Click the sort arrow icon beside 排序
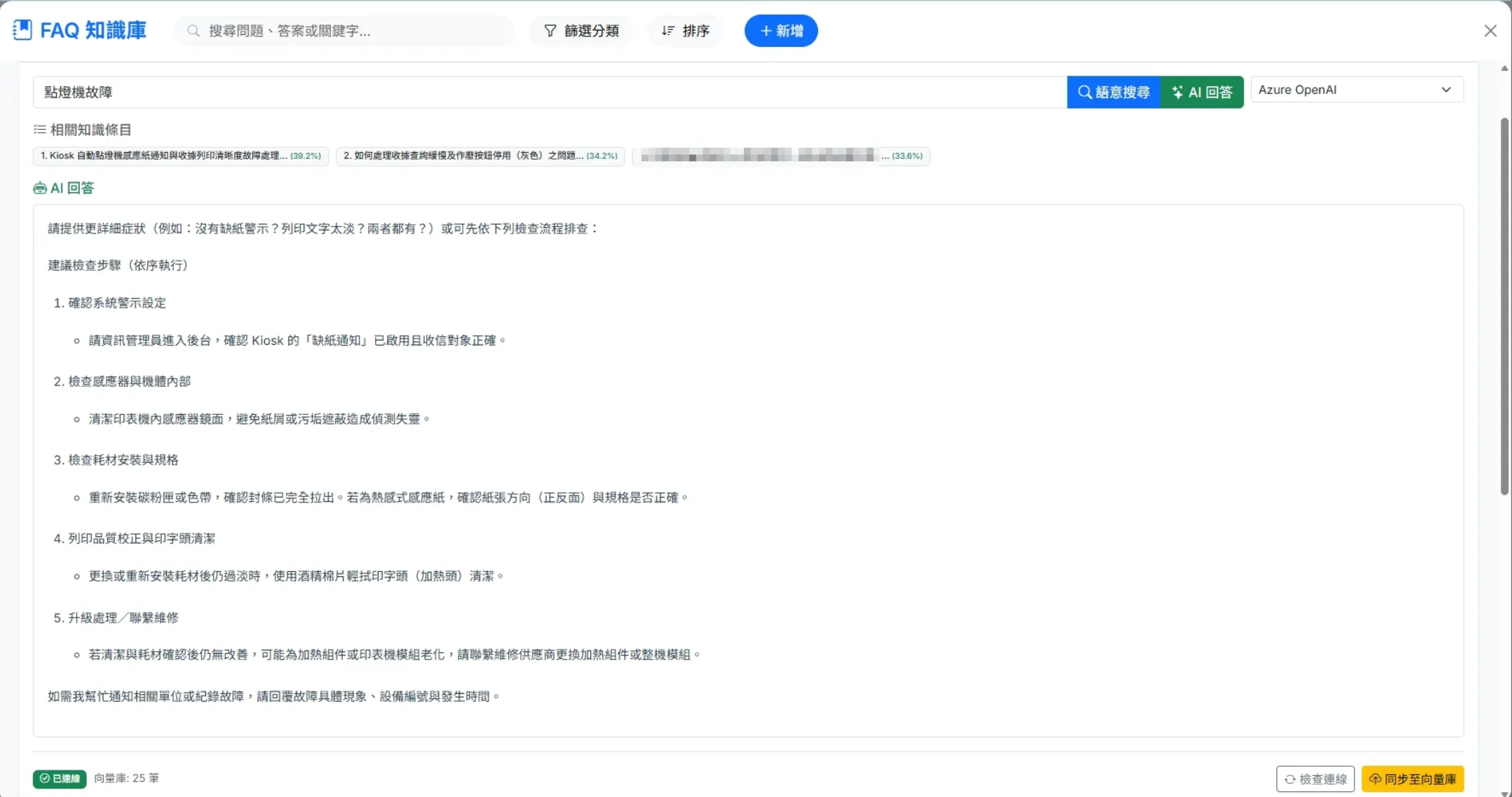The height and width of the screenshot is (797, 1512). [x=667, y=31]
